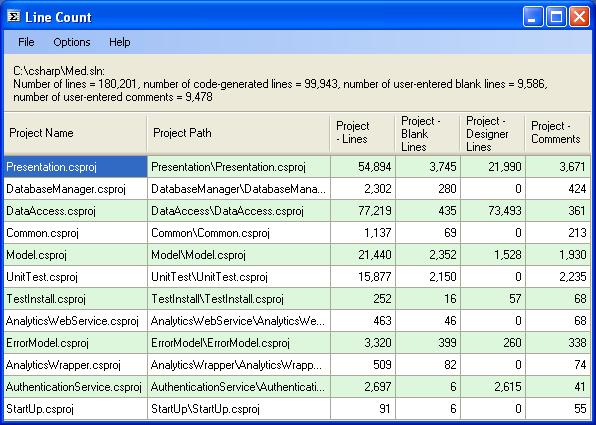Viewport: 596px width, 425px height.
Task: Select the StartUp.csproj project name cell
Action: tap(76, 409)
